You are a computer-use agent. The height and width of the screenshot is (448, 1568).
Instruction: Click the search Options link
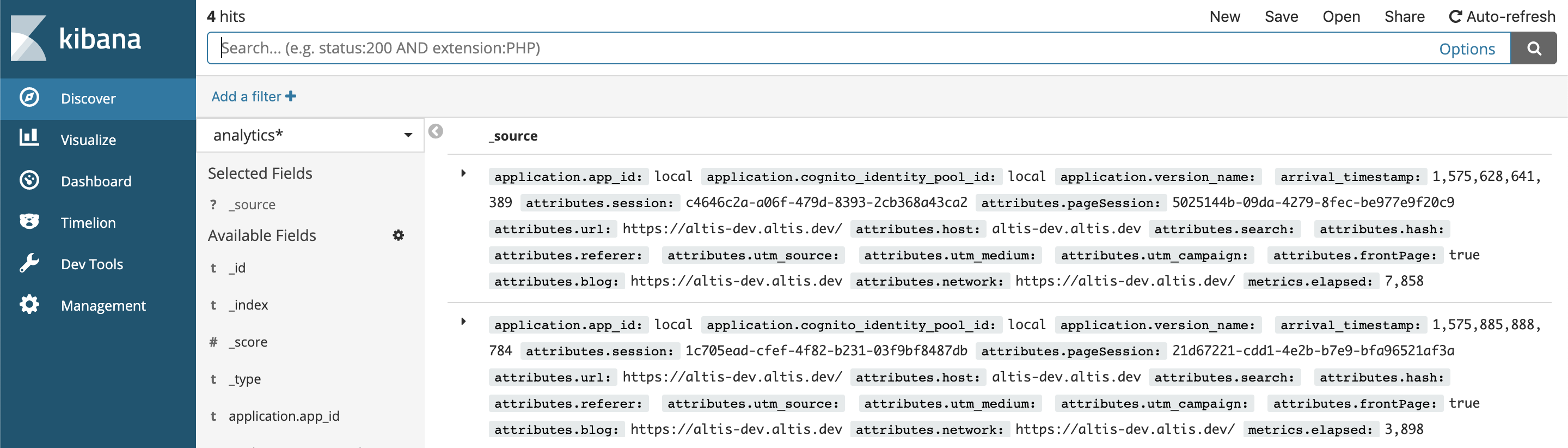point(1466,49)
